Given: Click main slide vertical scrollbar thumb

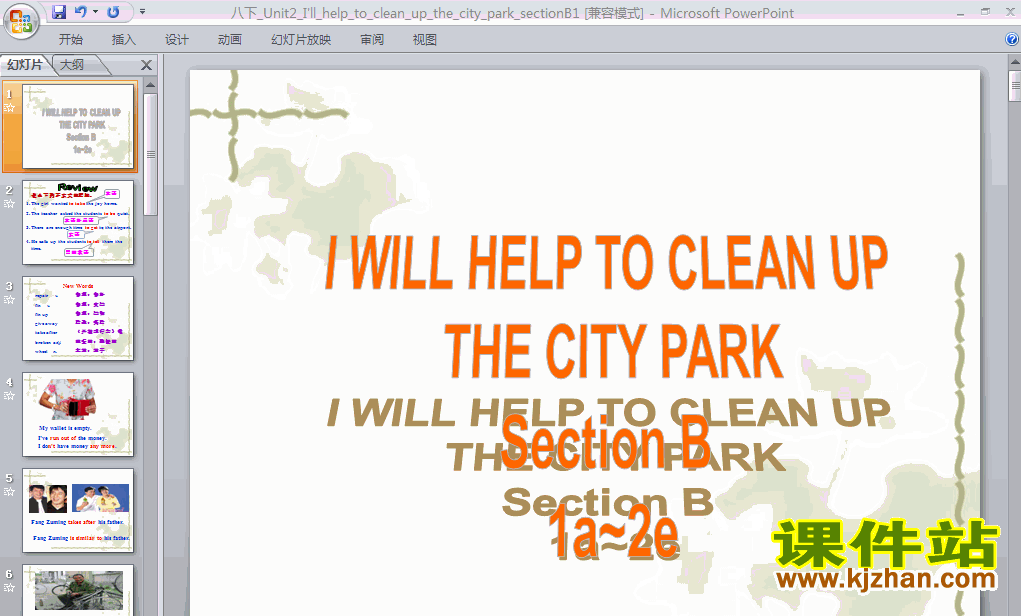Looking at the screenshot, I should [1014, 86].
